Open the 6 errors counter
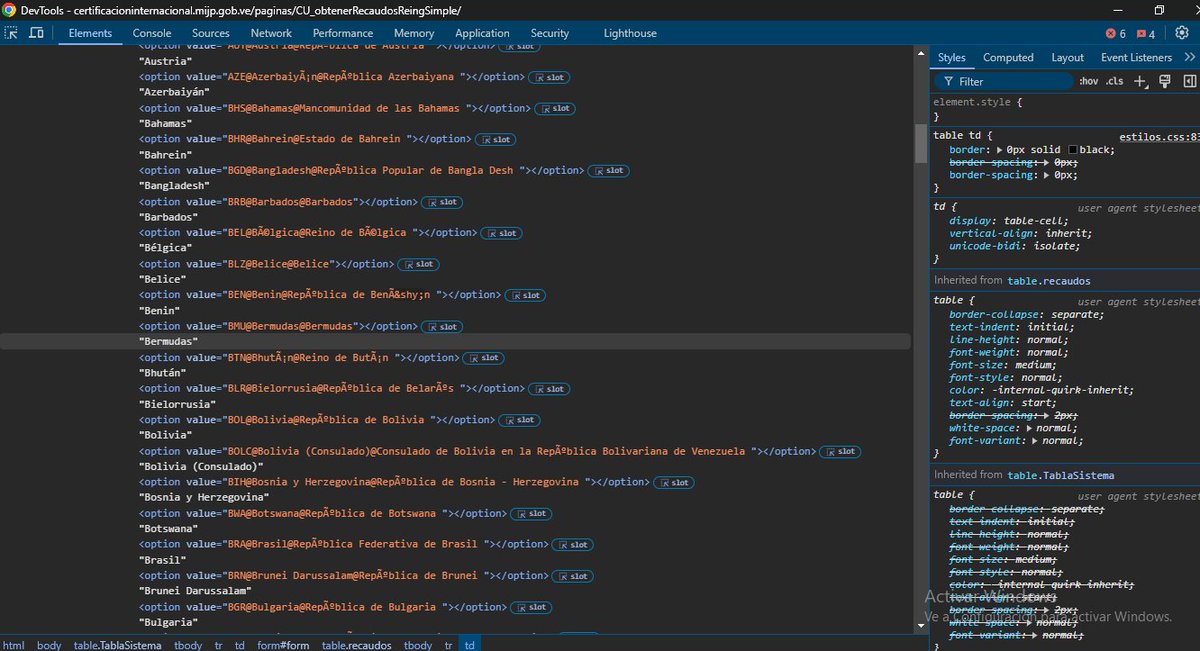1200x651 pixels. [1116, 33]
